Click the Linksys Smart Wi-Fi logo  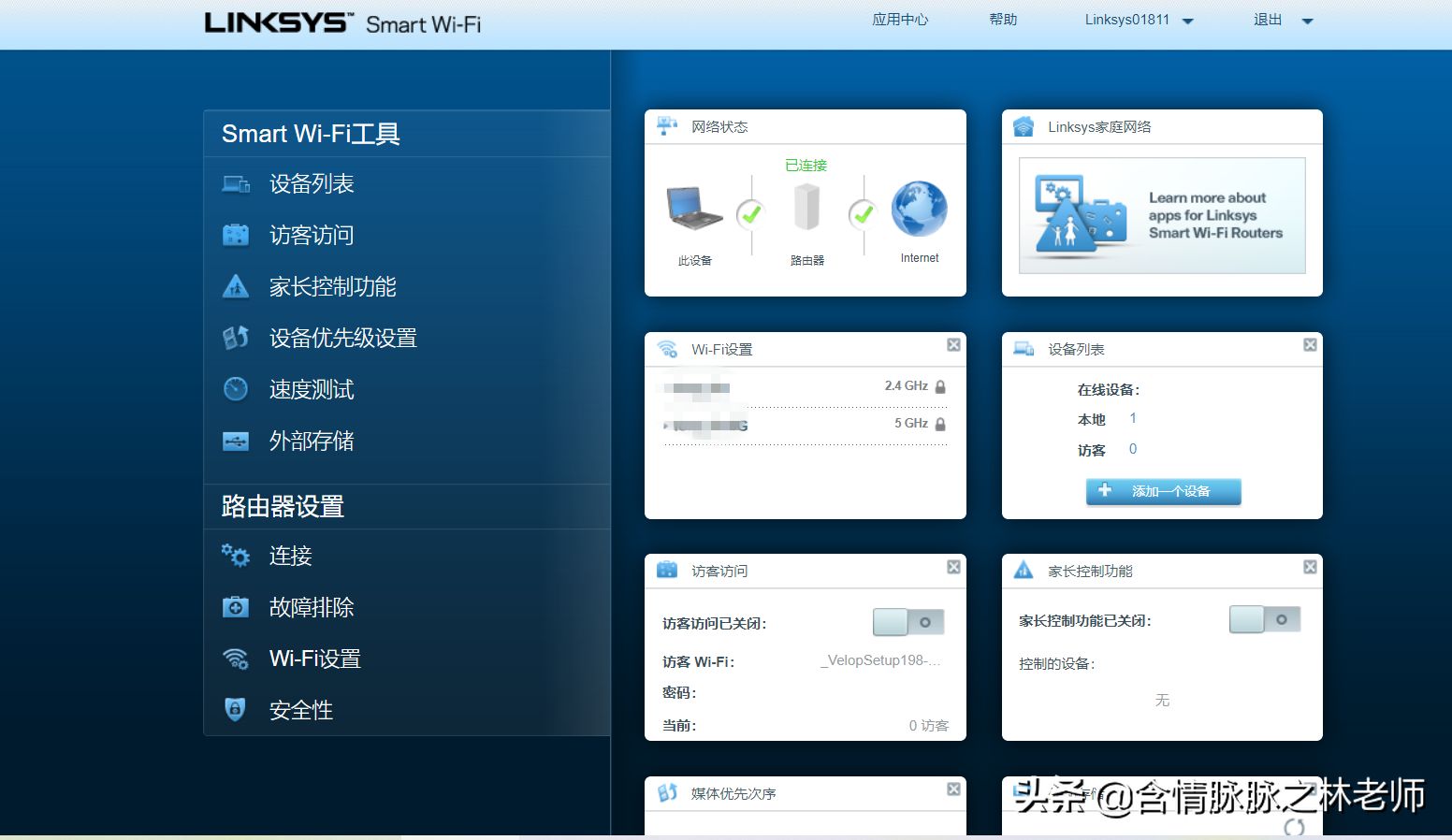342,22
